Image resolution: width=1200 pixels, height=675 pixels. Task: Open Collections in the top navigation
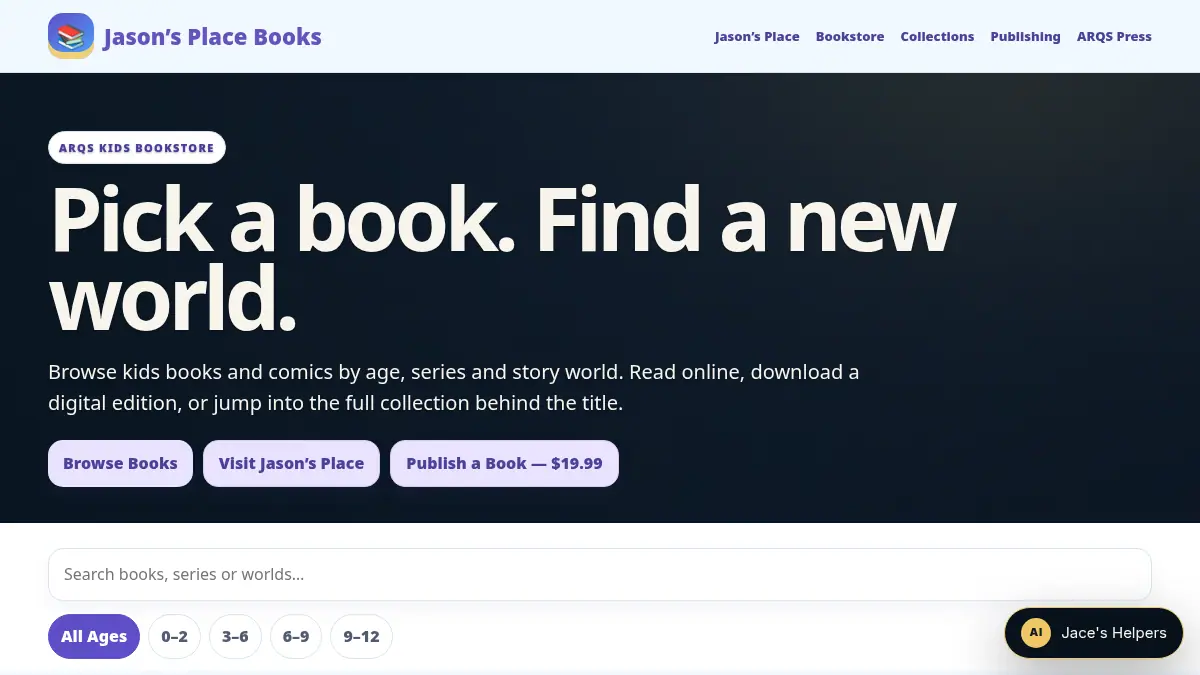point(937,37)
